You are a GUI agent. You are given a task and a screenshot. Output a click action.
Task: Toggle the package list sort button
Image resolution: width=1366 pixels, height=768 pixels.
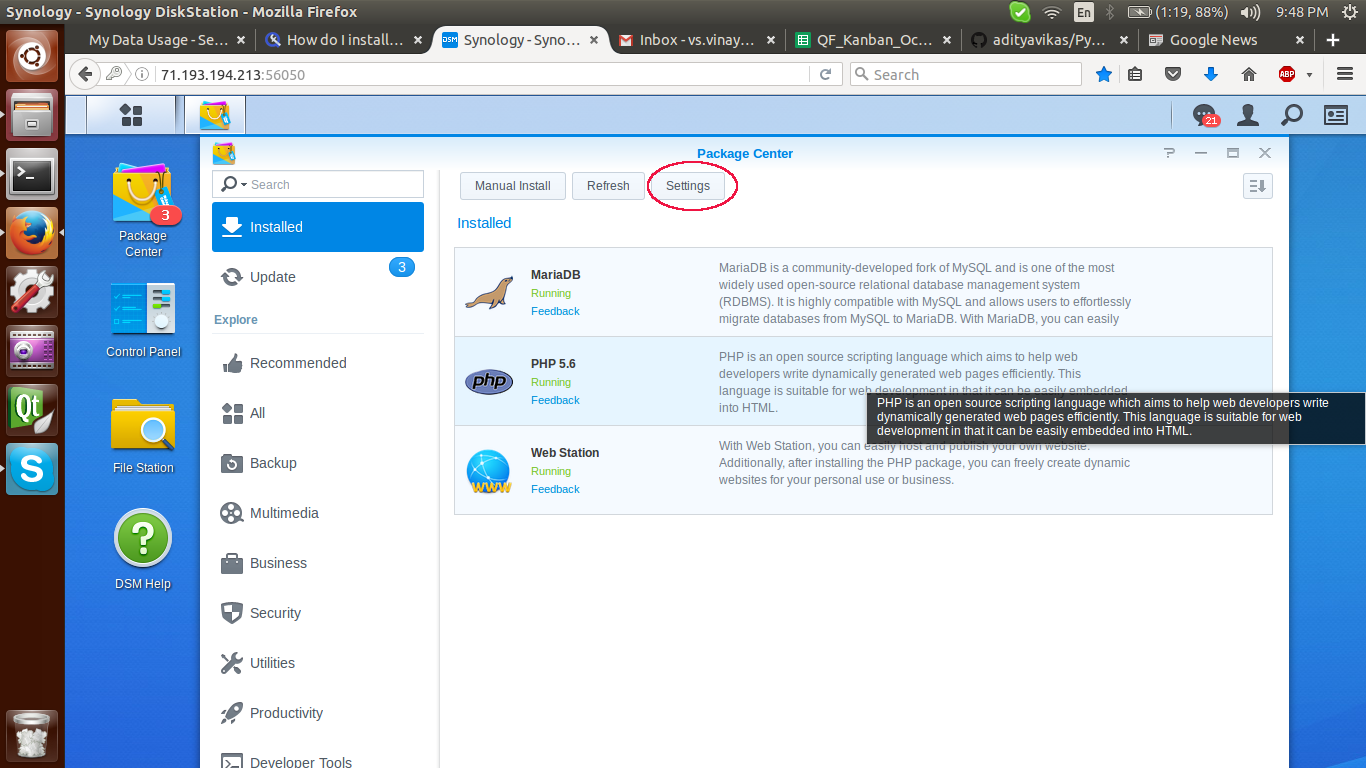(1258, 186)
